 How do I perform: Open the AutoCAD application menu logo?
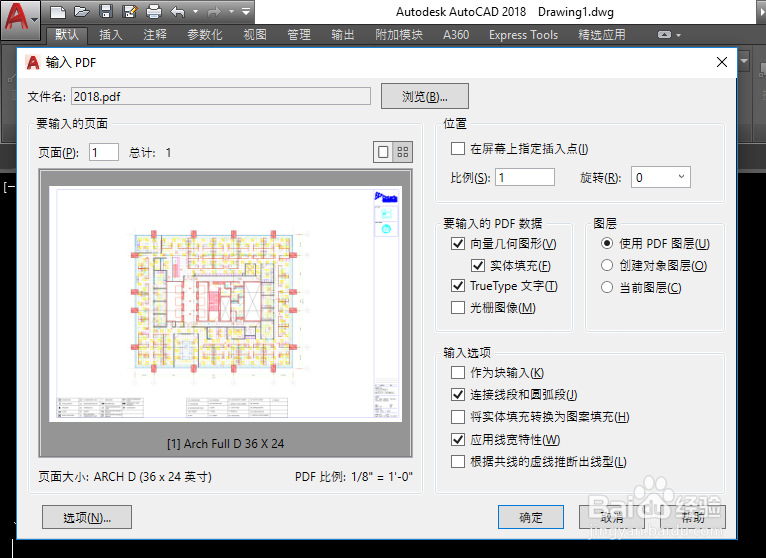click(20, 20)
